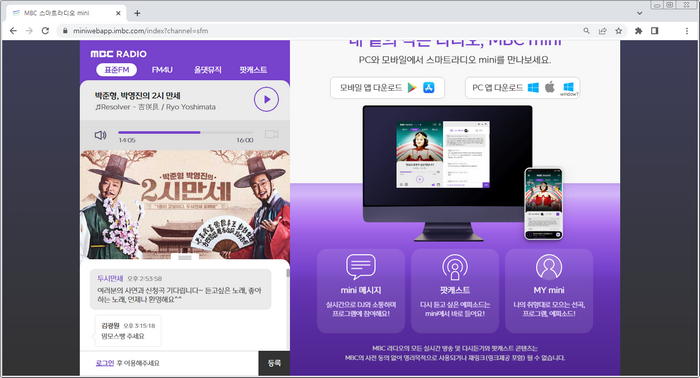Click the chat list scrollbar
700x378 pixels.
288,273
